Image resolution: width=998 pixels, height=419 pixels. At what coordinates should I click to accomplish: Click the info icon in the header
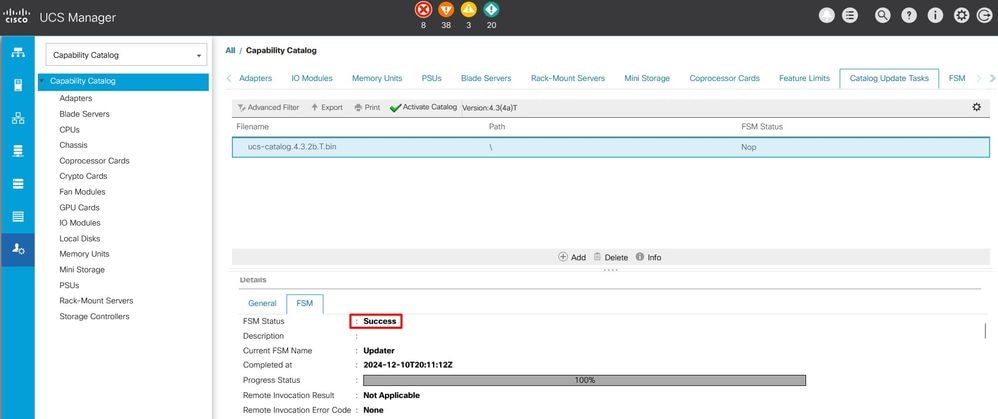tap(935, 17)
